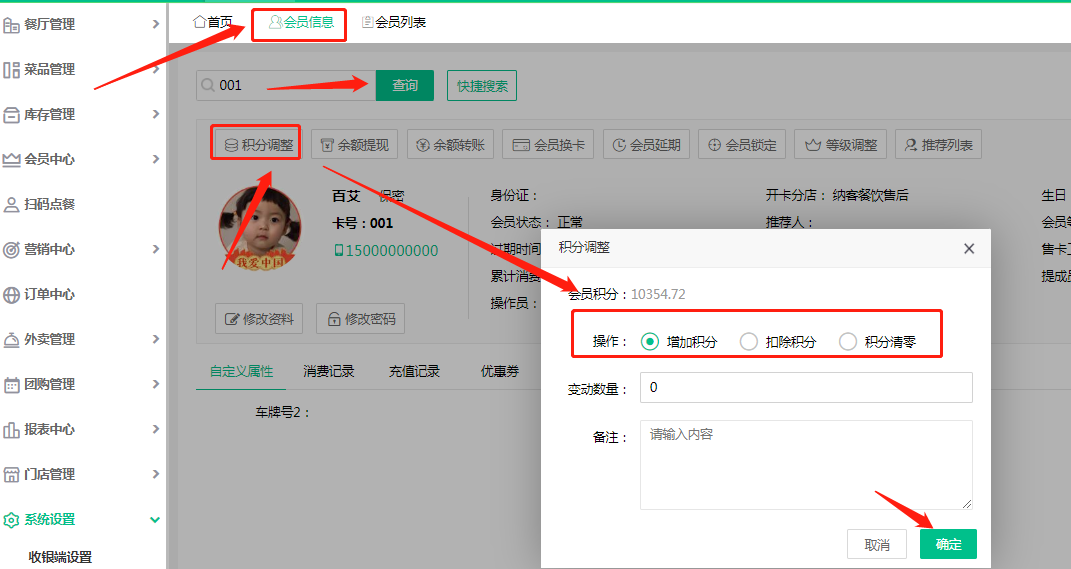Select 扣除积分 radio option
This screenshot has height=569, width=1071.
tap(749, 342)
